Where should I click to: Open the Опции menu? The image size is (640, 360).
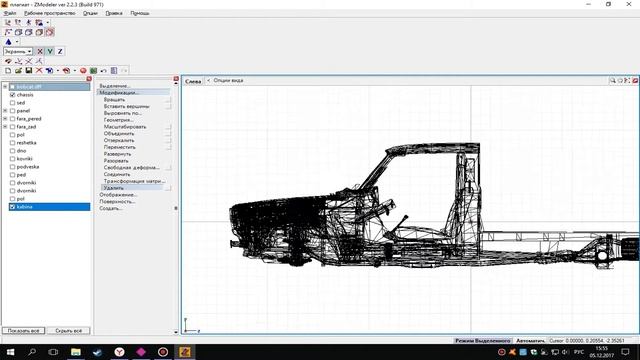(90, 13)
